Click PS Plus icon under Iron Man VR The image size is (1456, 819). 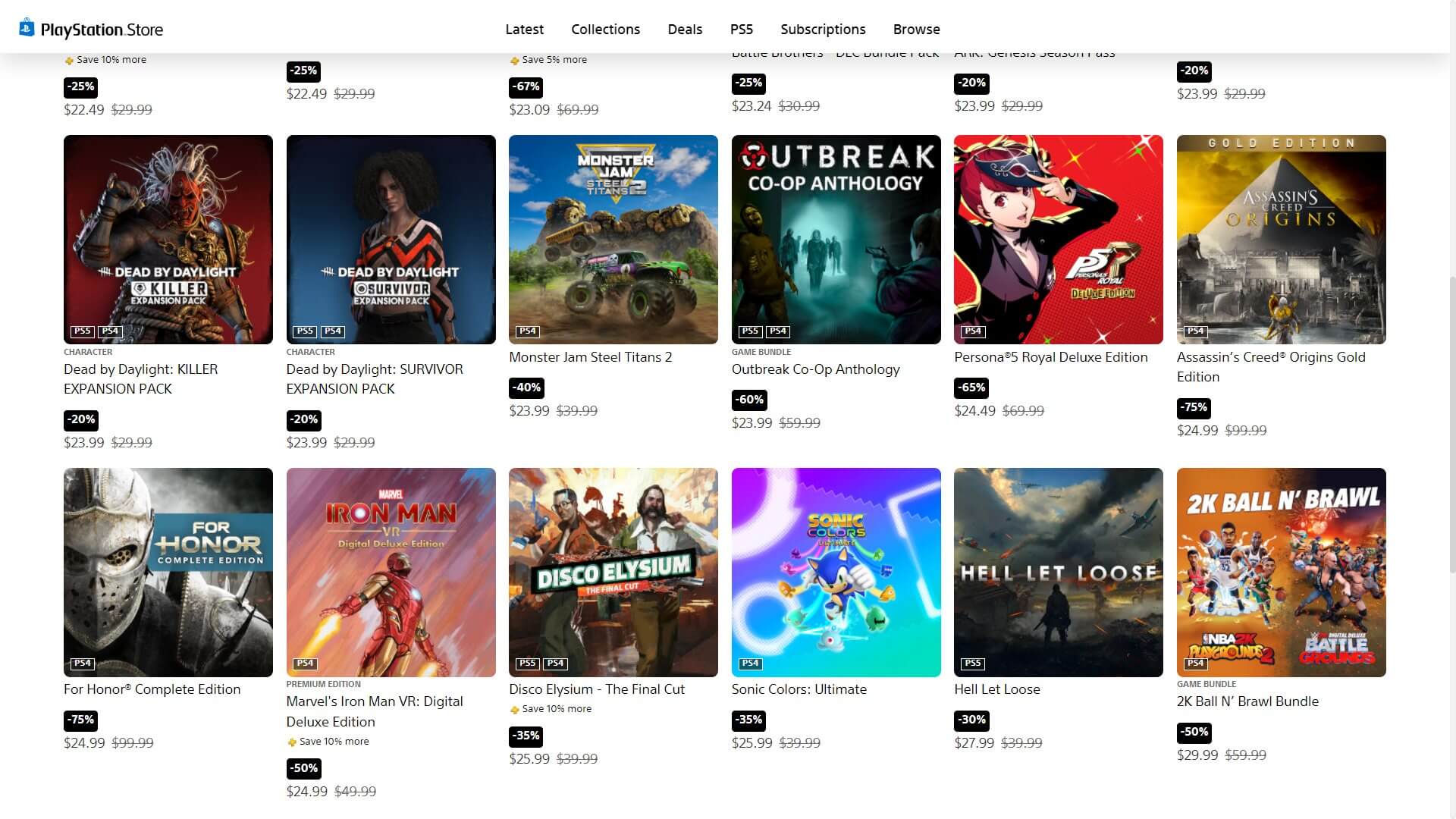pyautogui.click(x=292, y=742)
